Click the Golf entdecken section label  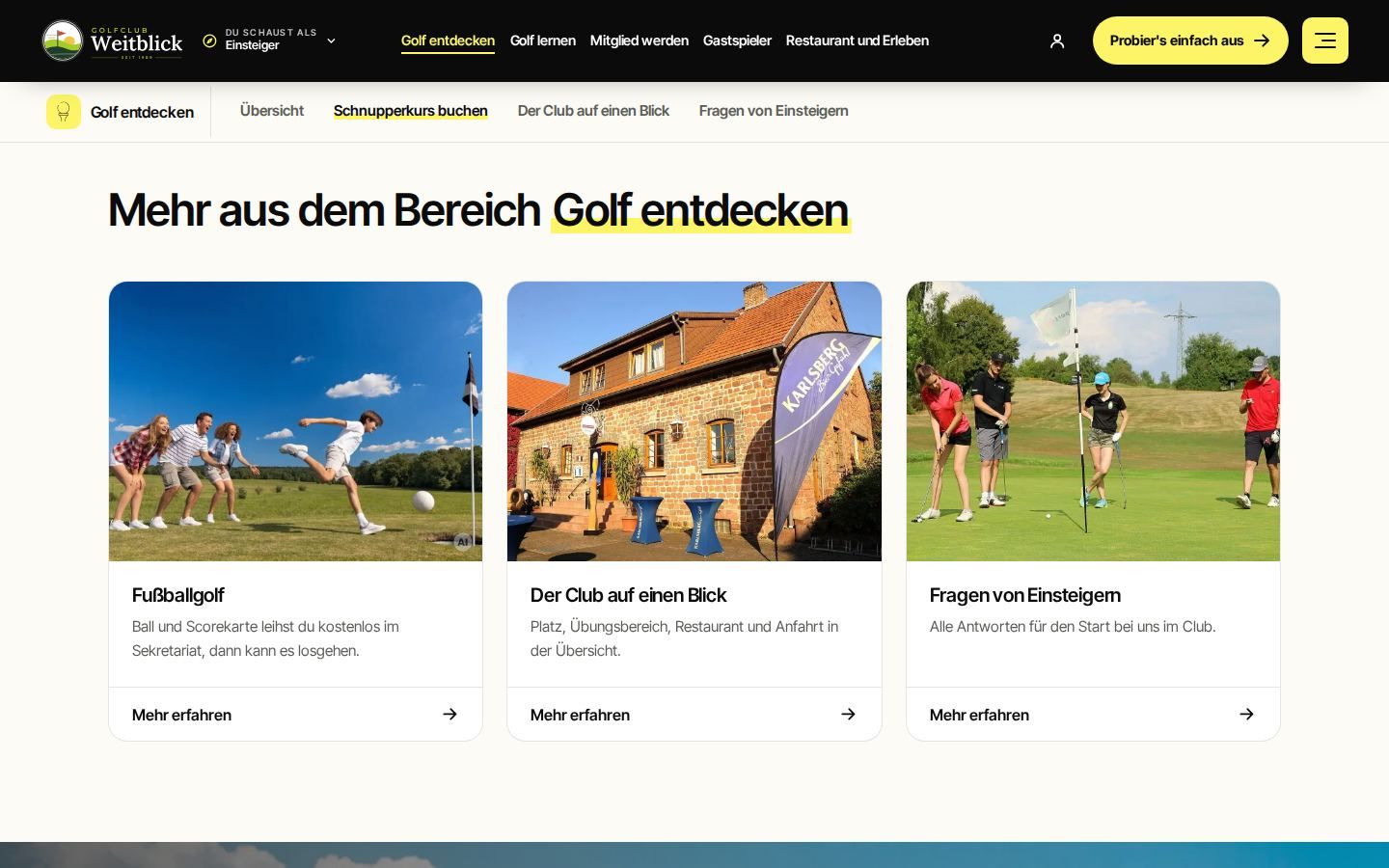point(142,112)
